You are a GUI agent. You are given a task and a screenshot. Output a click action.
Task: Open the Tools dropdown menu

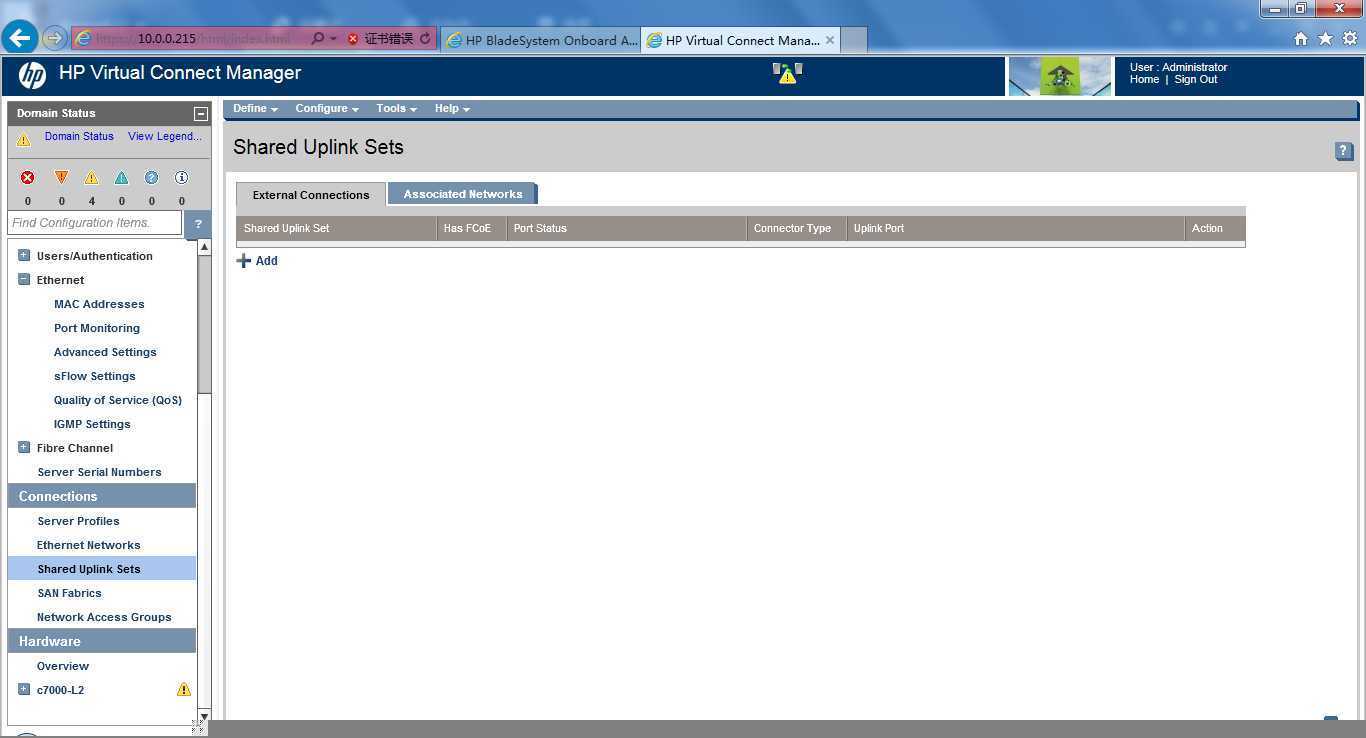pyautogui.click(x=396, y=108)
